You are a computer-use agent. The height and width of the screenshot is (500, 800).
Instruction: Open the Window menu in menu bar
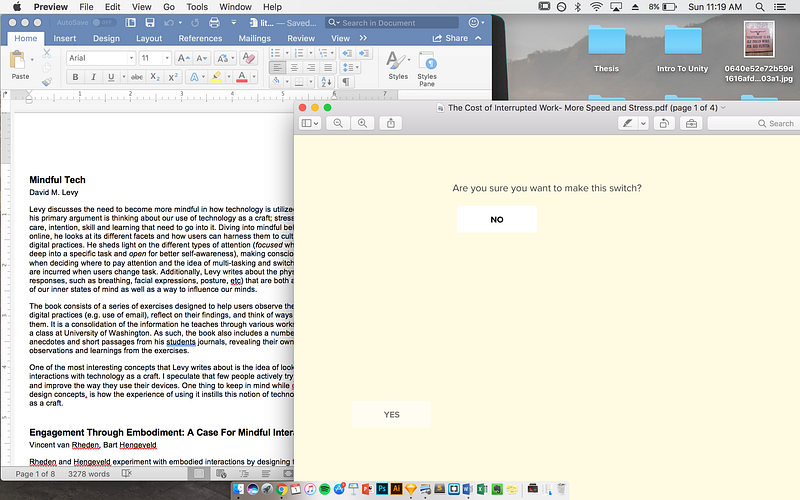coord(235,7)
